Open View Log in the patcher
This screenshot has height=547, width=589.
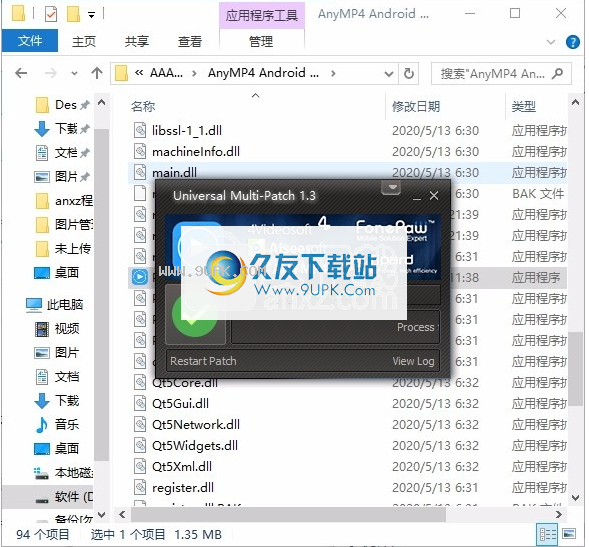(413, 361)
